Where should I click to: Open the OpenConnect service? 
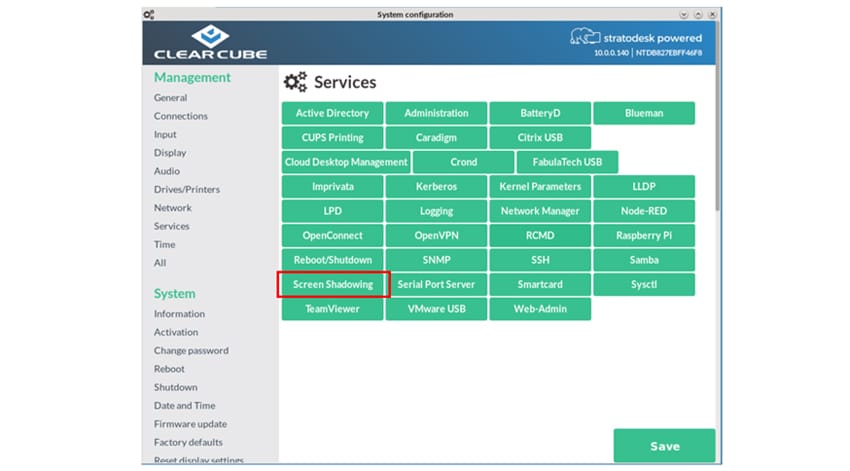click(x=332, y=235)
